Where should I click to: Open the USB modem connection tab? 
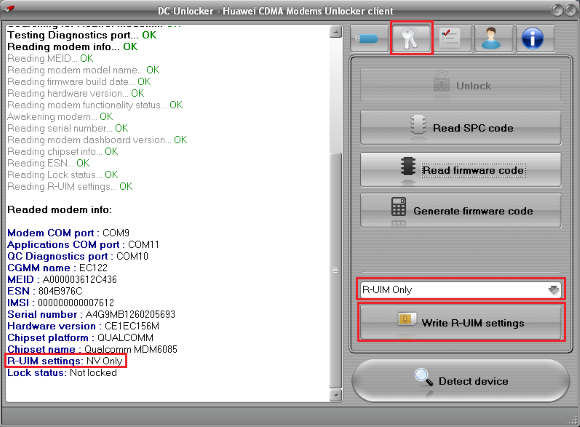[370, 38]
